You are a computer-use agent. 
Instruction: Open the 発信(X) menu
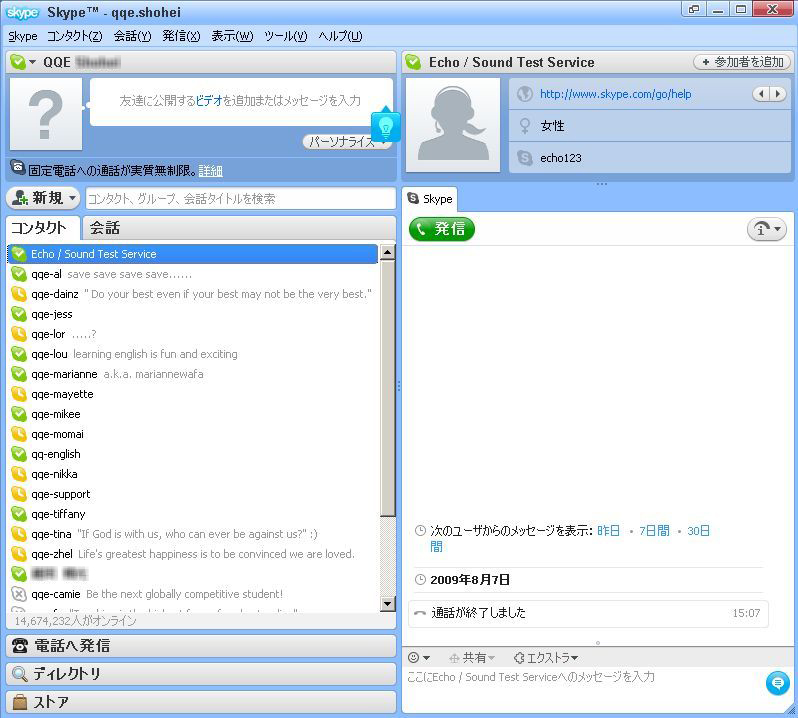point(181,36)
